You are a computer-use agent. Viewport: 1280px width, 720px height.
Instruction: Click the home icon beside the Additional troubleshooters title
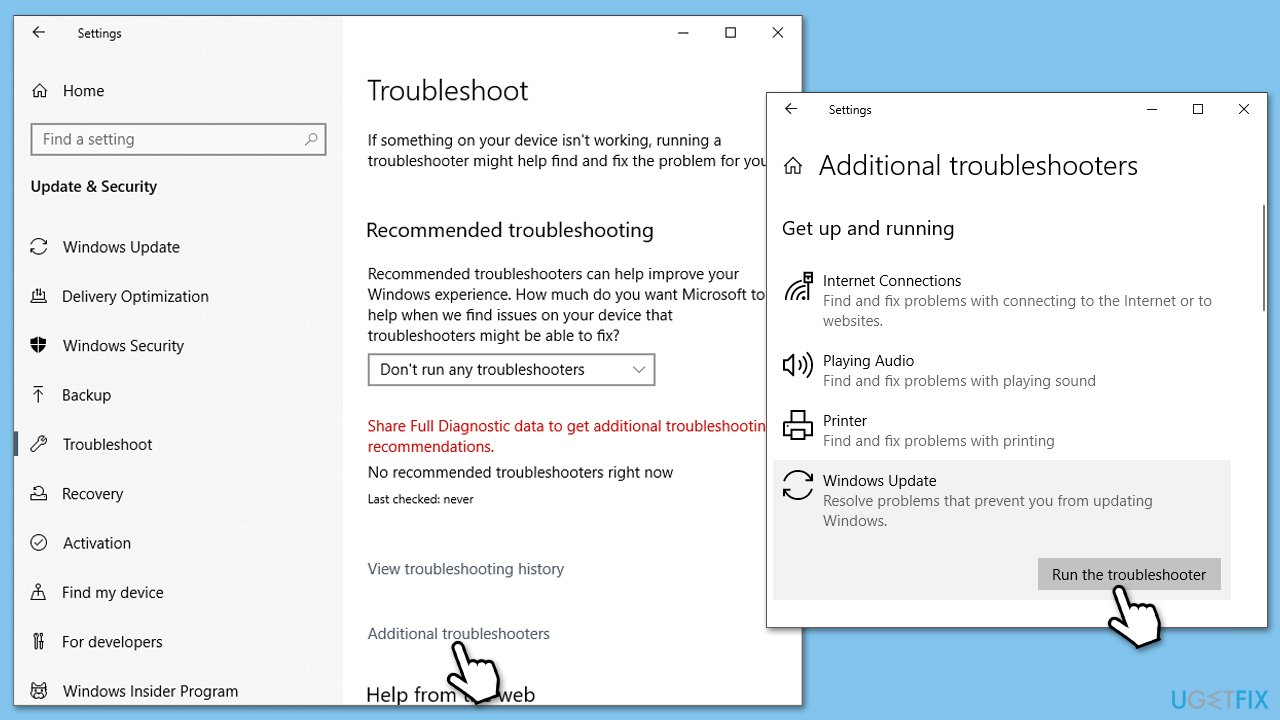coord(793,167)
